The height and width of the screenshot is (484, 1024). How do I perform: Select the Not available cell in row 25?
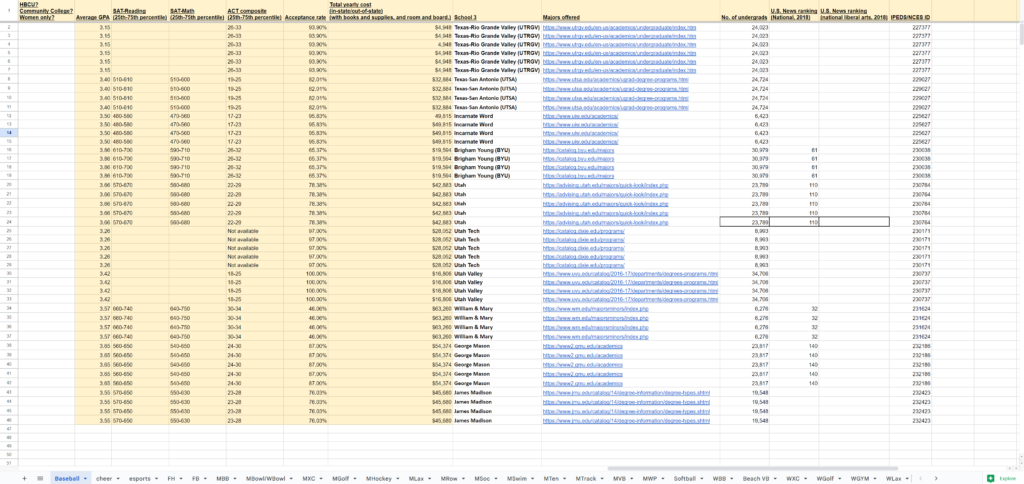tap(255, 231)
